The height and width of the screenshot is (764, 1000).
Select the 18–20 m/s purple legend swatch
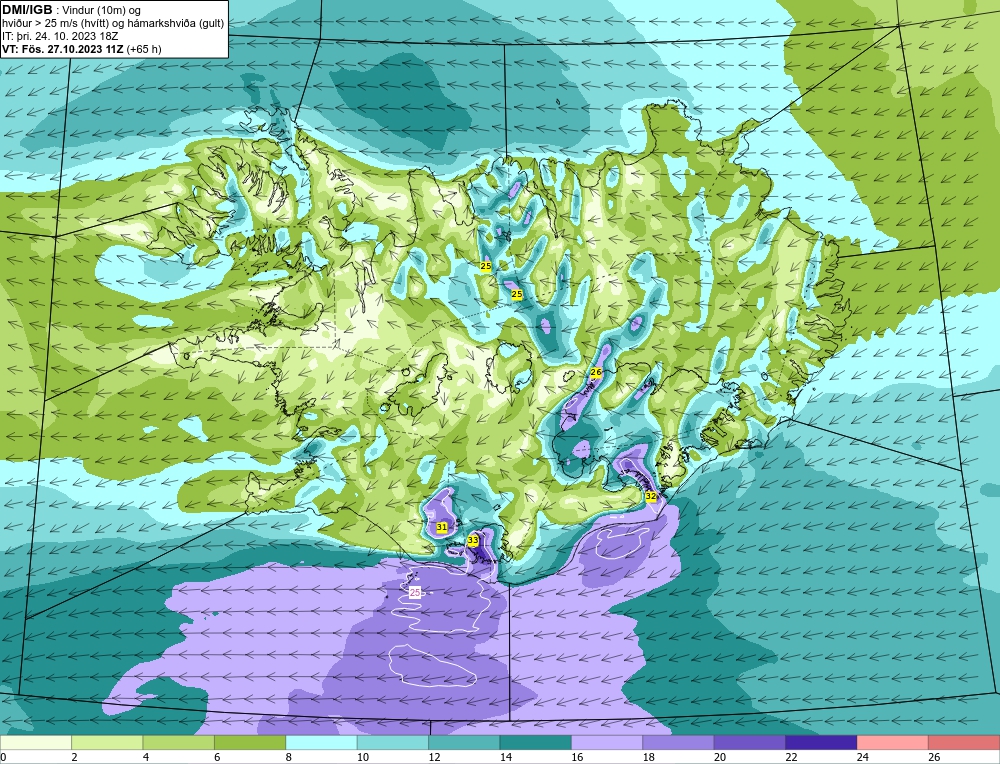(679, 742)
